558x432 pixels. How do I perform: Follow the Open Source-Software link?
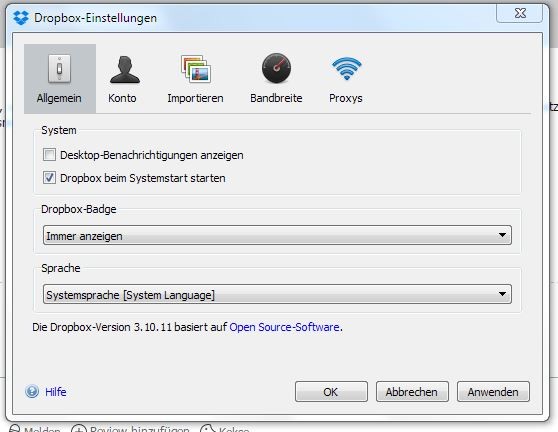pyautogui.click(x=284, y=327)
